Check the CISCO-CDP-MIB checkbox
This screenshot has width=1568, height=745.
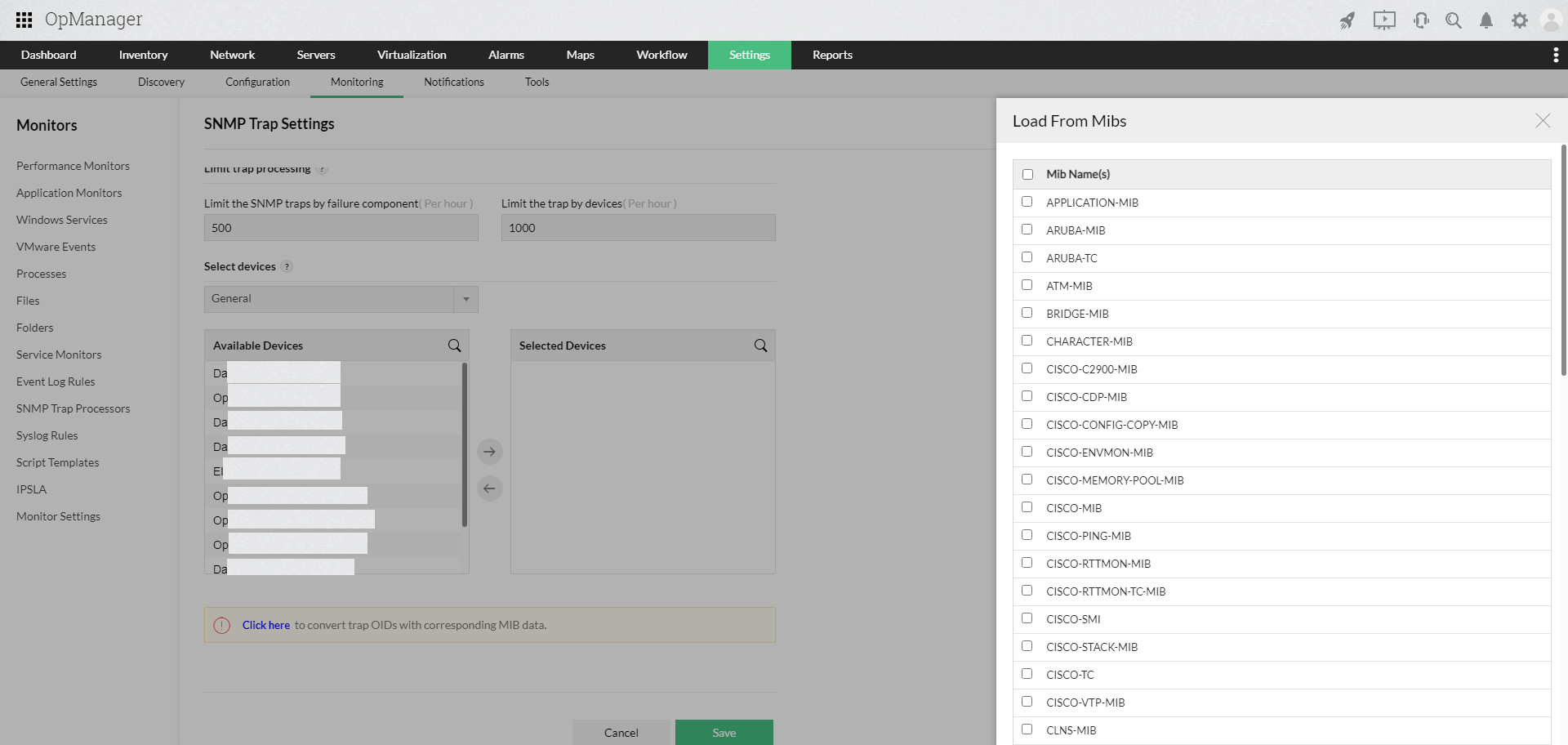tap(1027, 396)
